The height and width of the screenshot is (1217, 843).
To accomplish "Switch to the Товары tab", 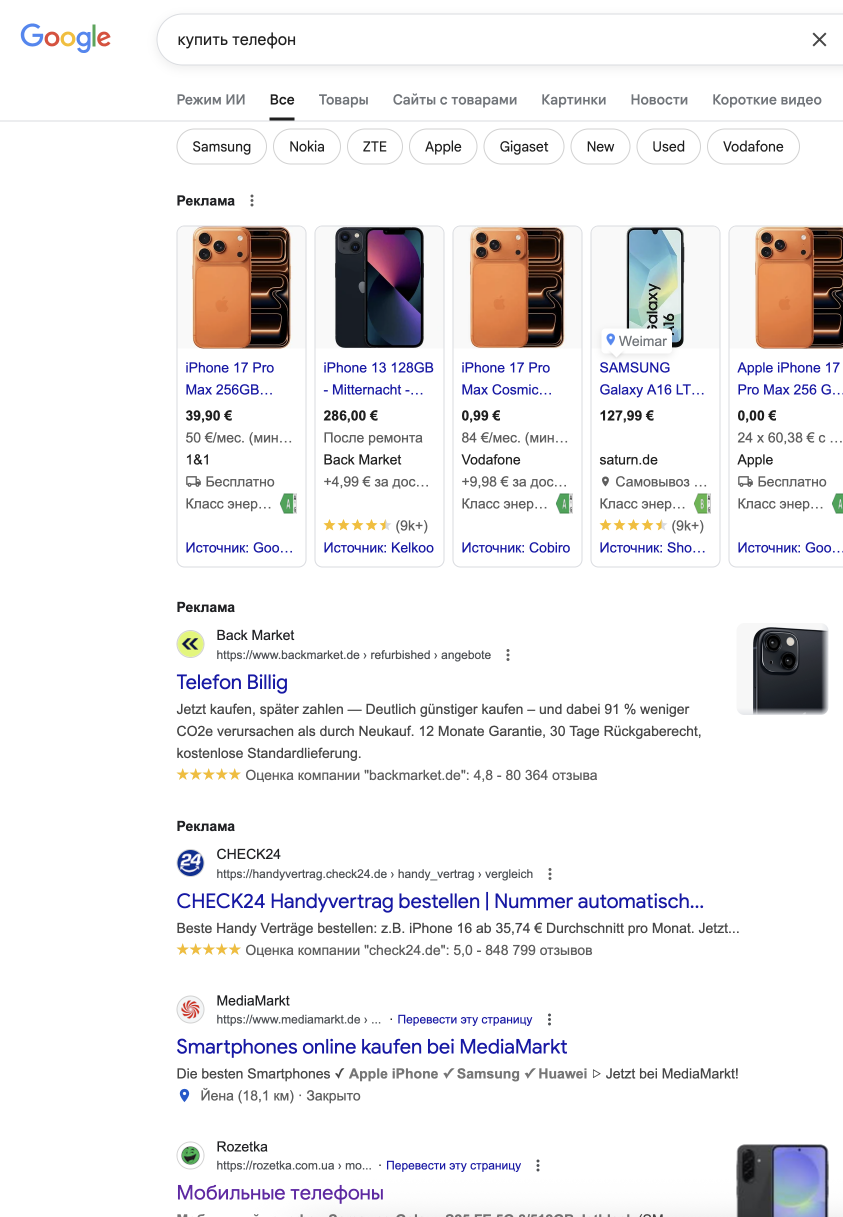I will pos(343,100).
